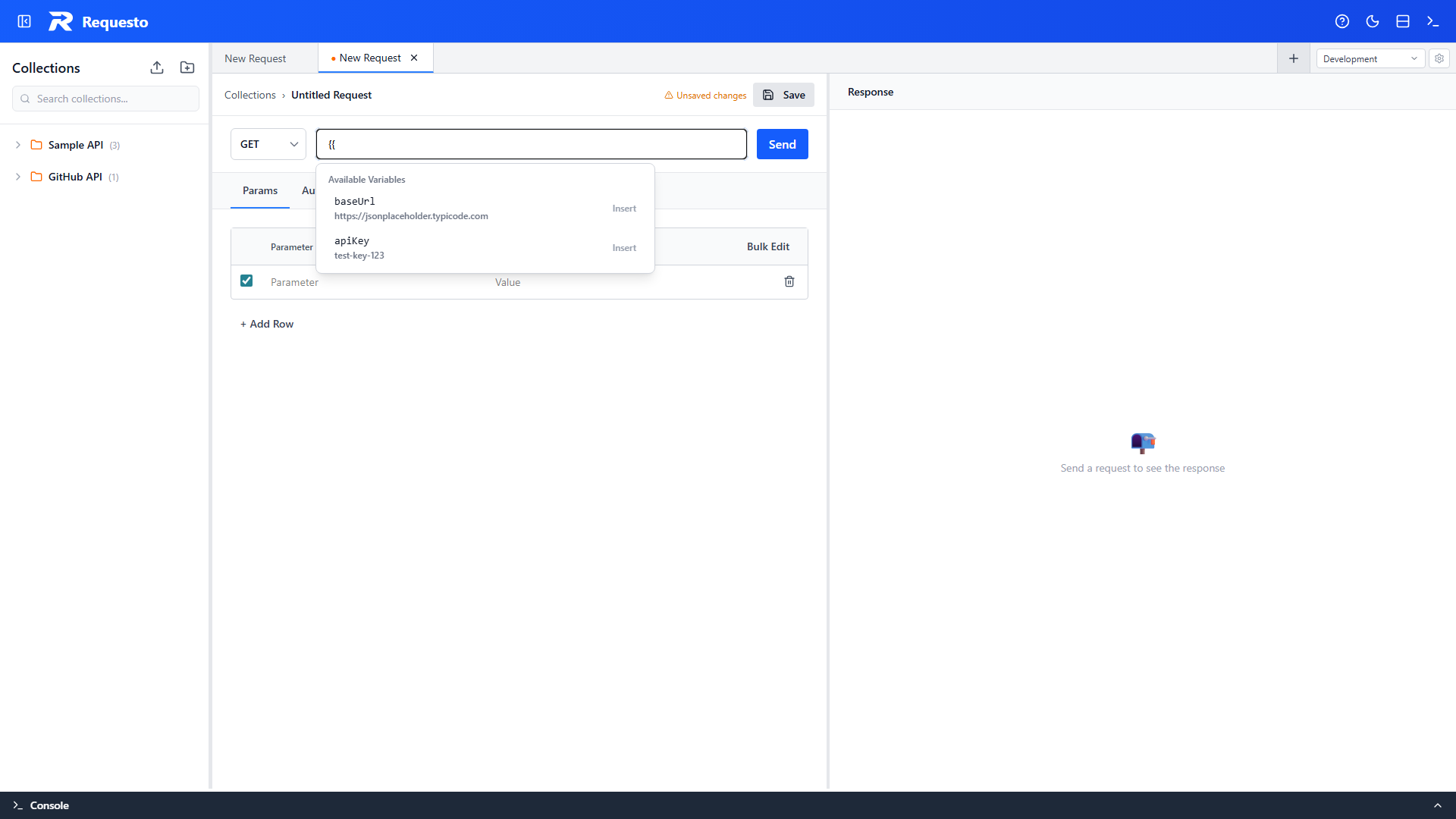
Task: Click the search magnifier in Collections
Action: point(25,99)
